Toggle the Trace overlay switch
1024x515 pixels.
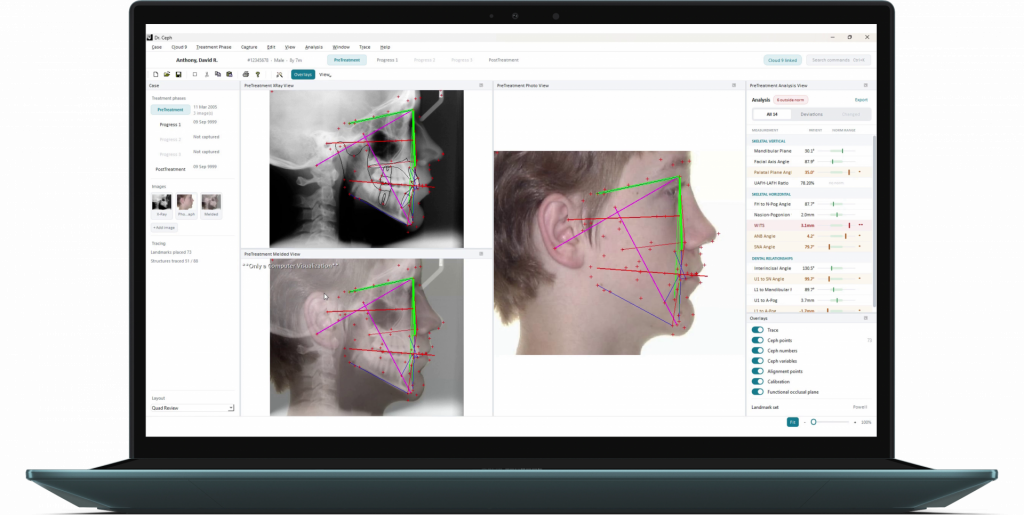click(758, 330)
